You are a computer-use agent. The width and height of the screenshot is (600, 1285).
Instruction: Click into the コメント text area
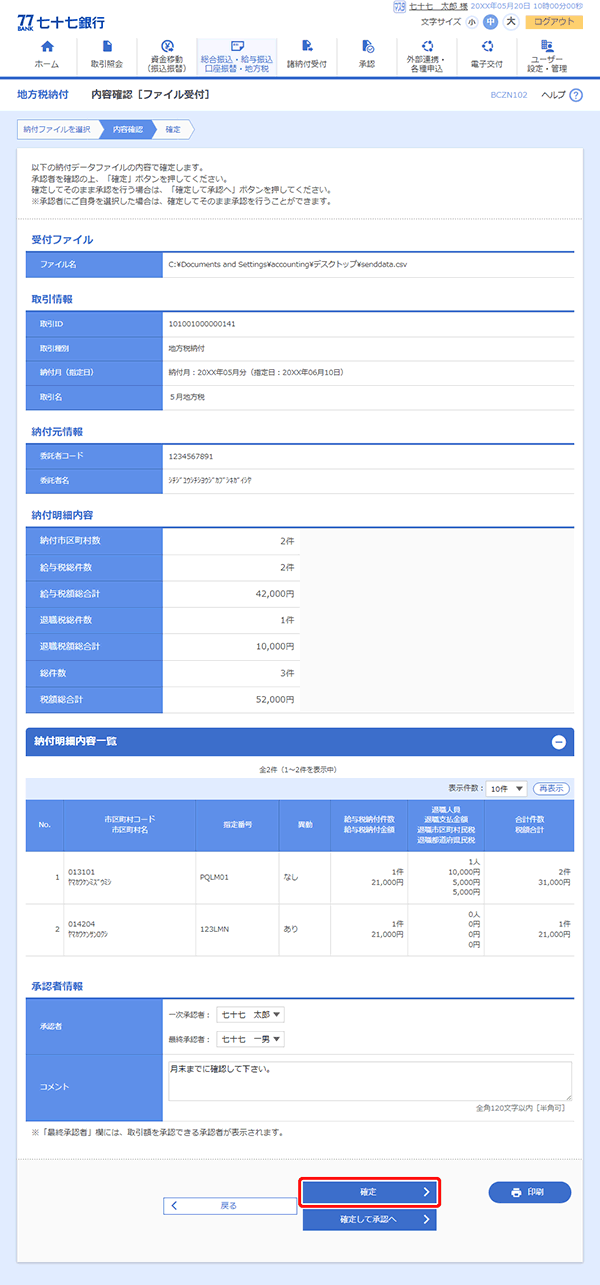pos(370,1081)
